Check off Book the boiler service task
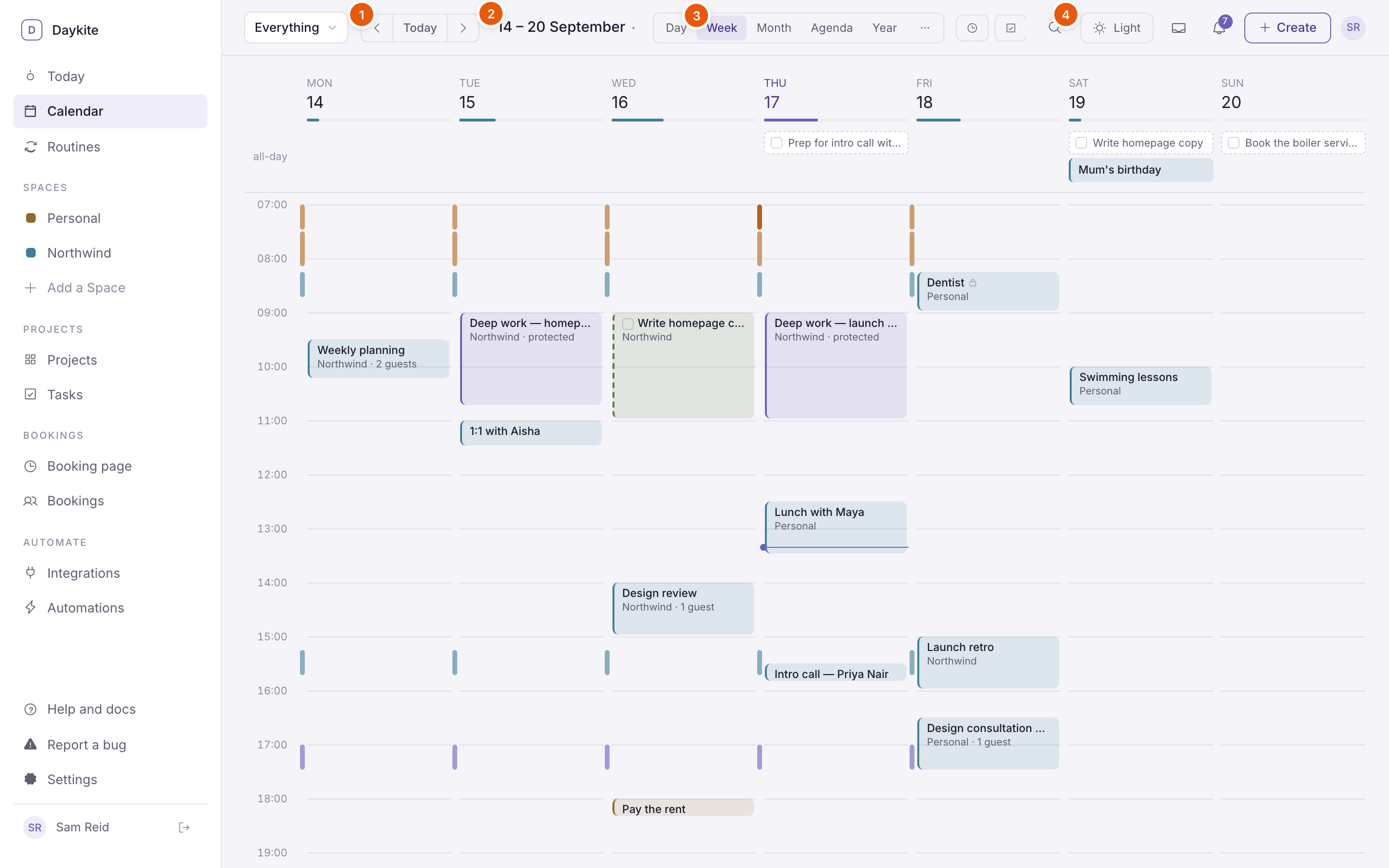Screen dimensions: 1389x868 pyautogui.click(x=1233, y=143)
